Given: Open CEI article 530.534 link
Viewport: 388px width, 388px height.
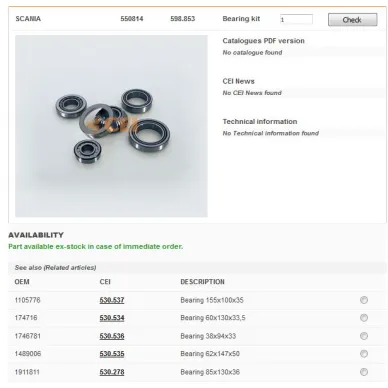Looking at the screenshot, I should tap(112, 318).
